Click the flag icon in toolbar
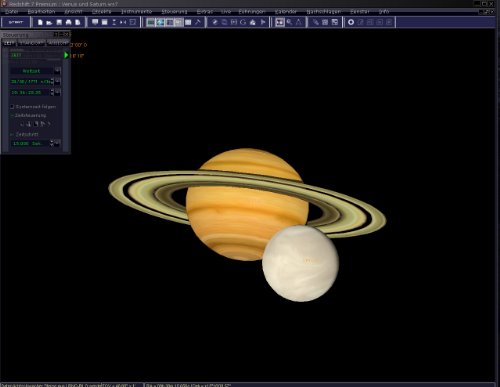This screenshot has width=500, height=387. [263, 22]
